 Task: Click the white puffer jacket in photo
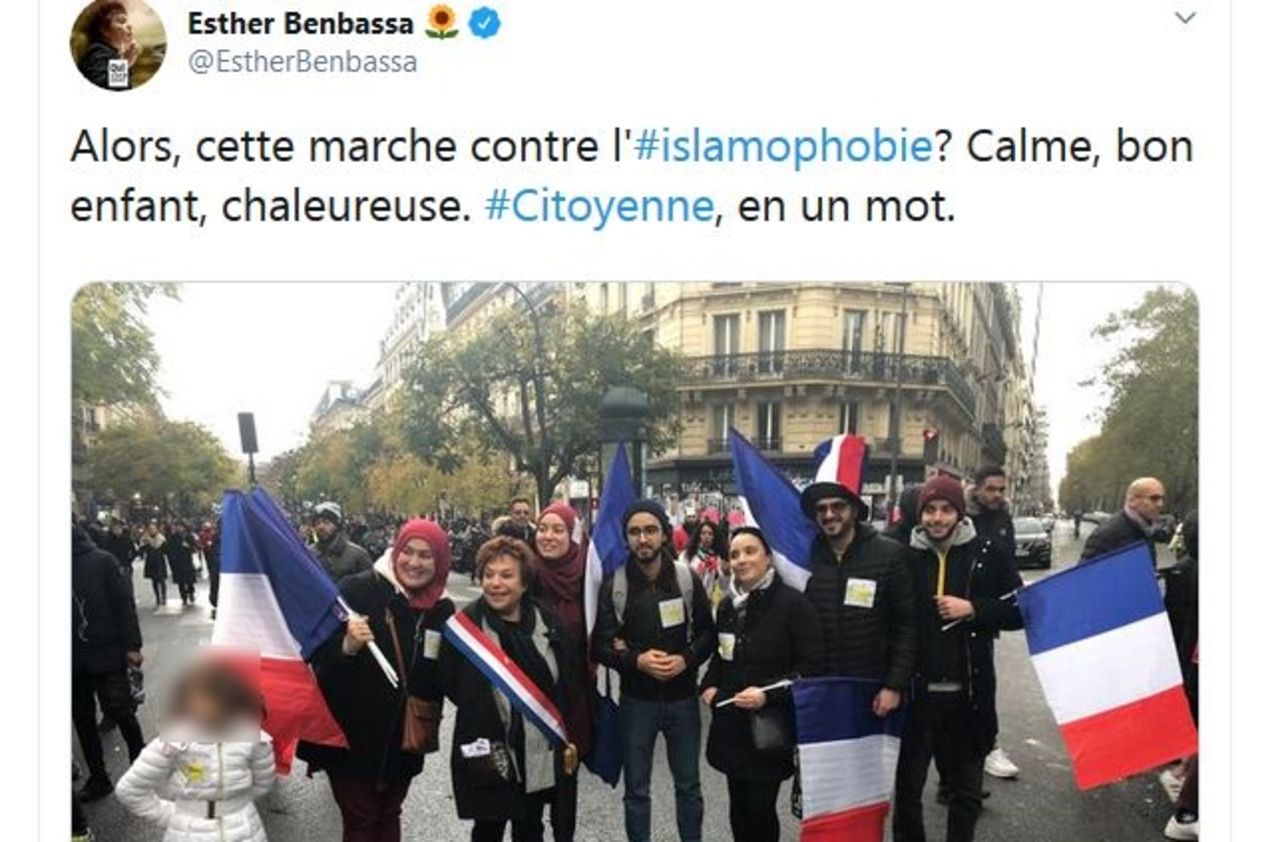pyautogui.click(x=197, y=786)
